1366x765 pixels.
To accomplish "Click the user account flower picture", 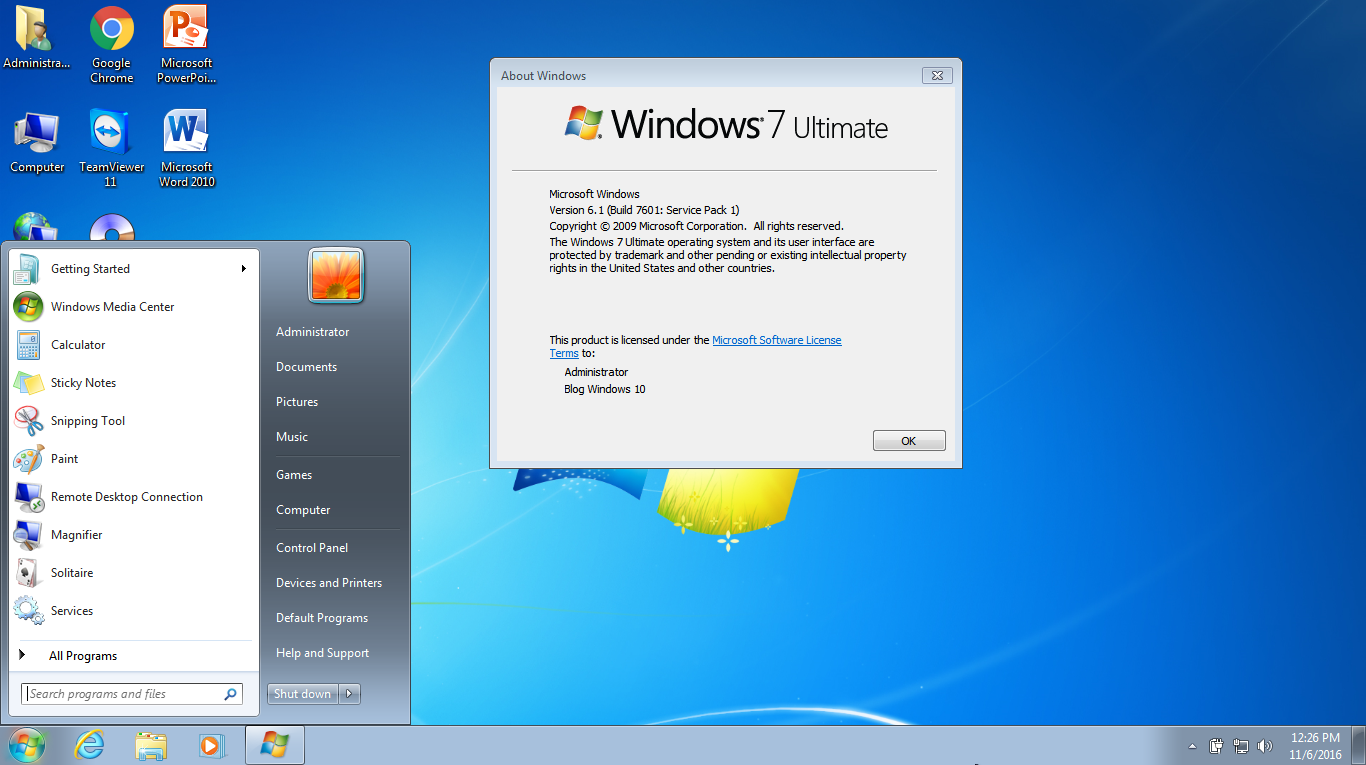I will pyautogui.click(x=336, y=275).
